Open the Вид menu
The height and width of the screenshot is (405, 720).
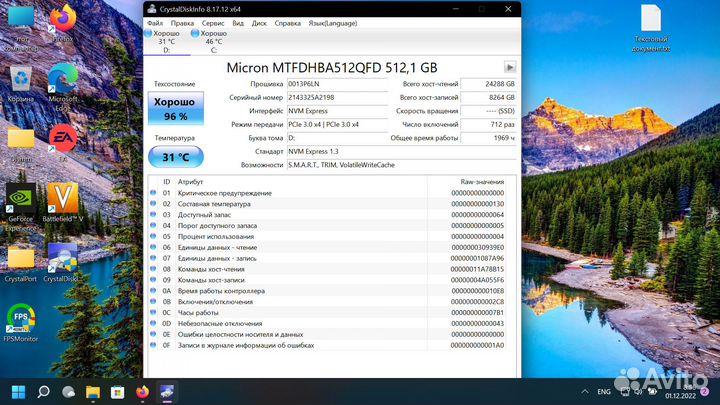click(x=238, y=23)
